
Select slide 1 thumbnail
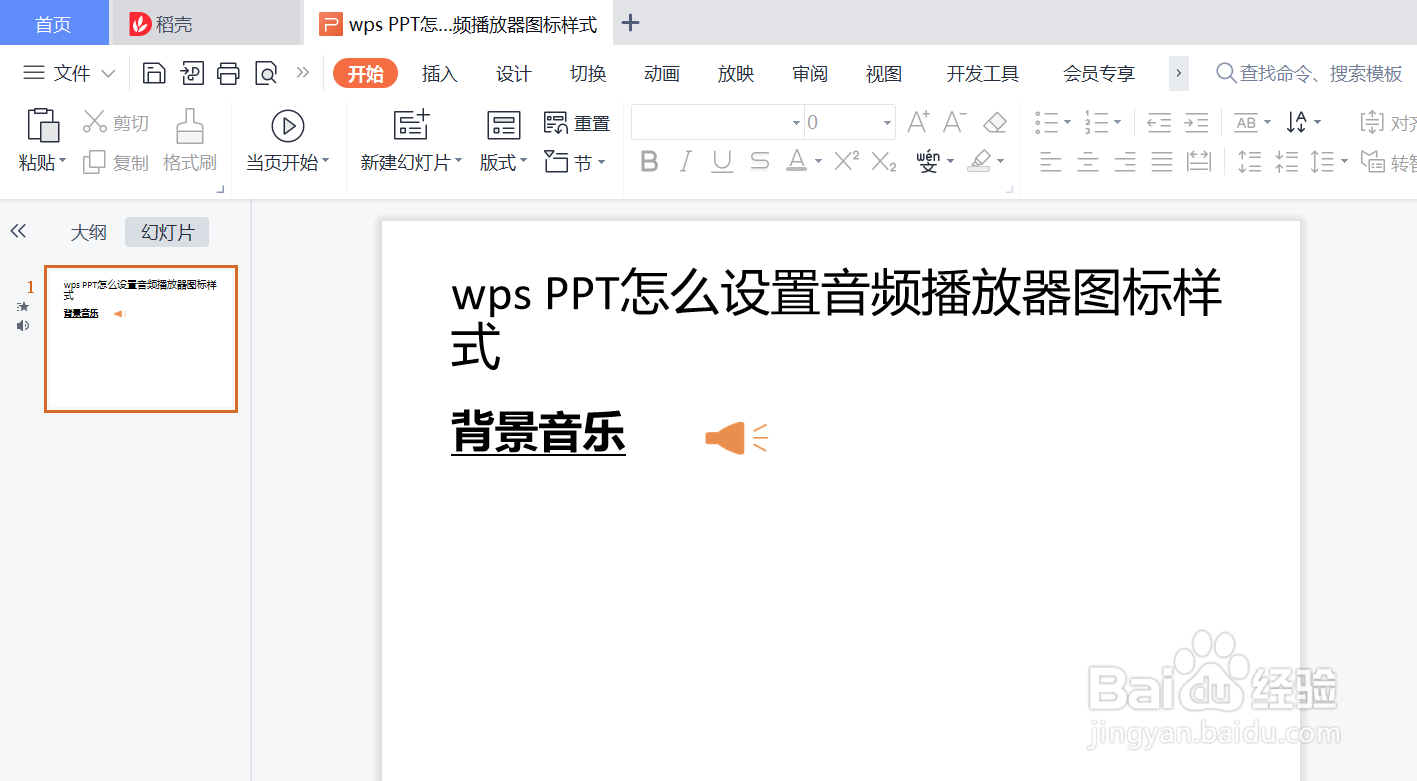[x=141, y=339]
